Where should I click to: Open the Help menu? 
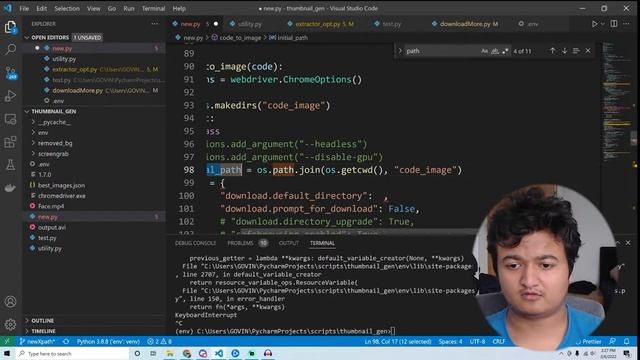tap(179, 8)
